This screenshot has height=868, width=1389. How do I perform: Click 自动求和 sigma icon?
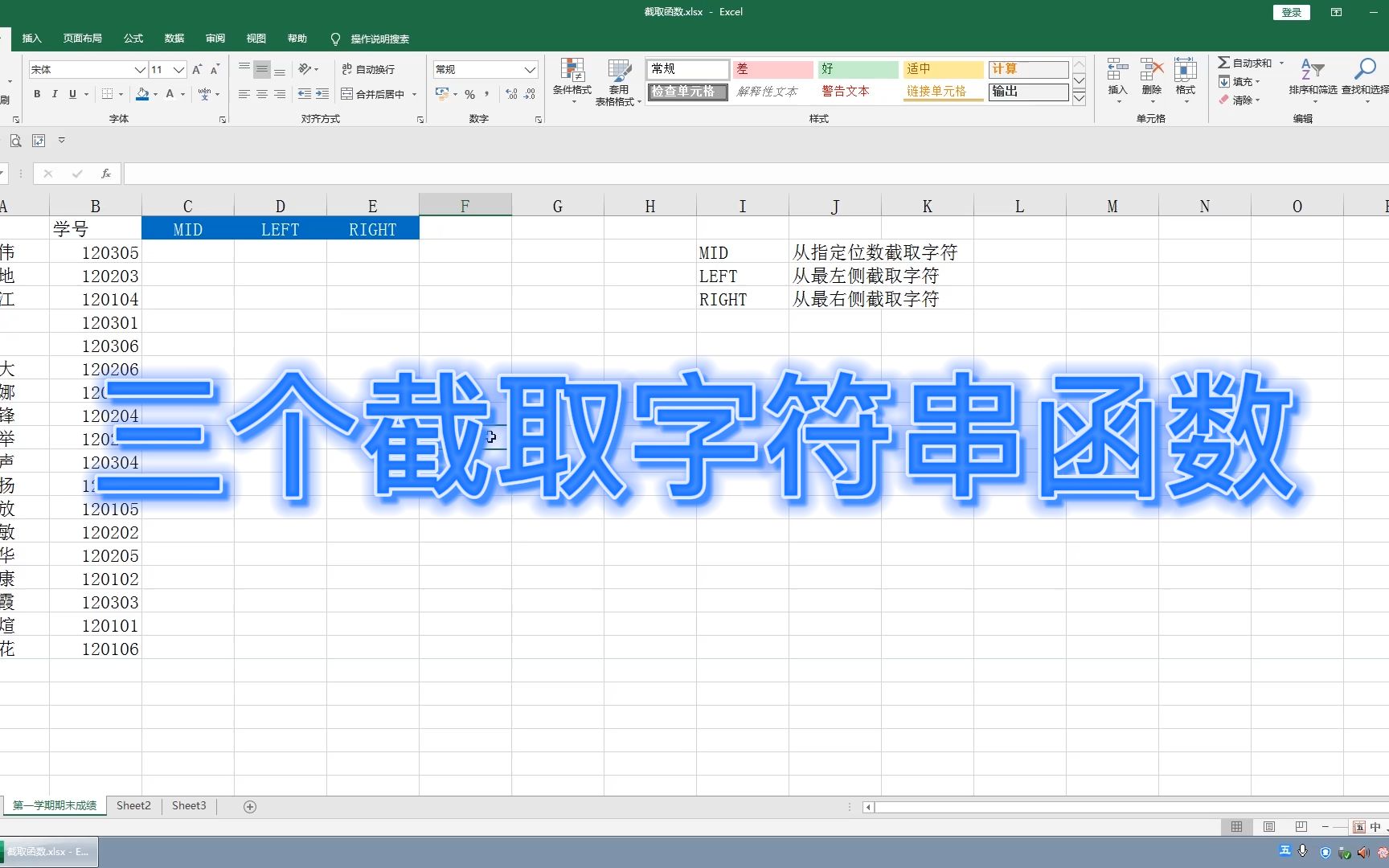[x=1223, y=63]
